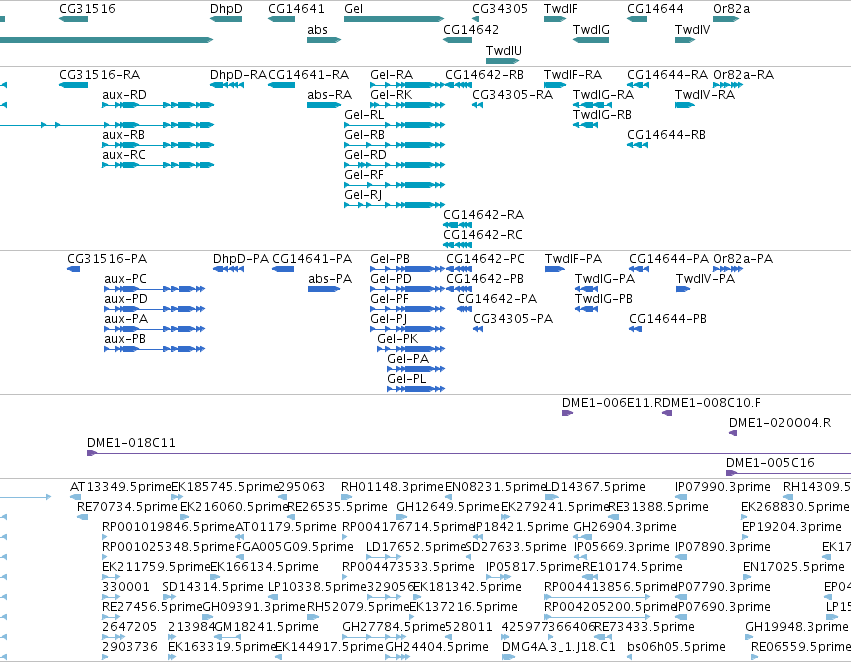This screenshot has height=662, width=851.
Task: Select the CG31516 gene feature
Action: (73, 19)
